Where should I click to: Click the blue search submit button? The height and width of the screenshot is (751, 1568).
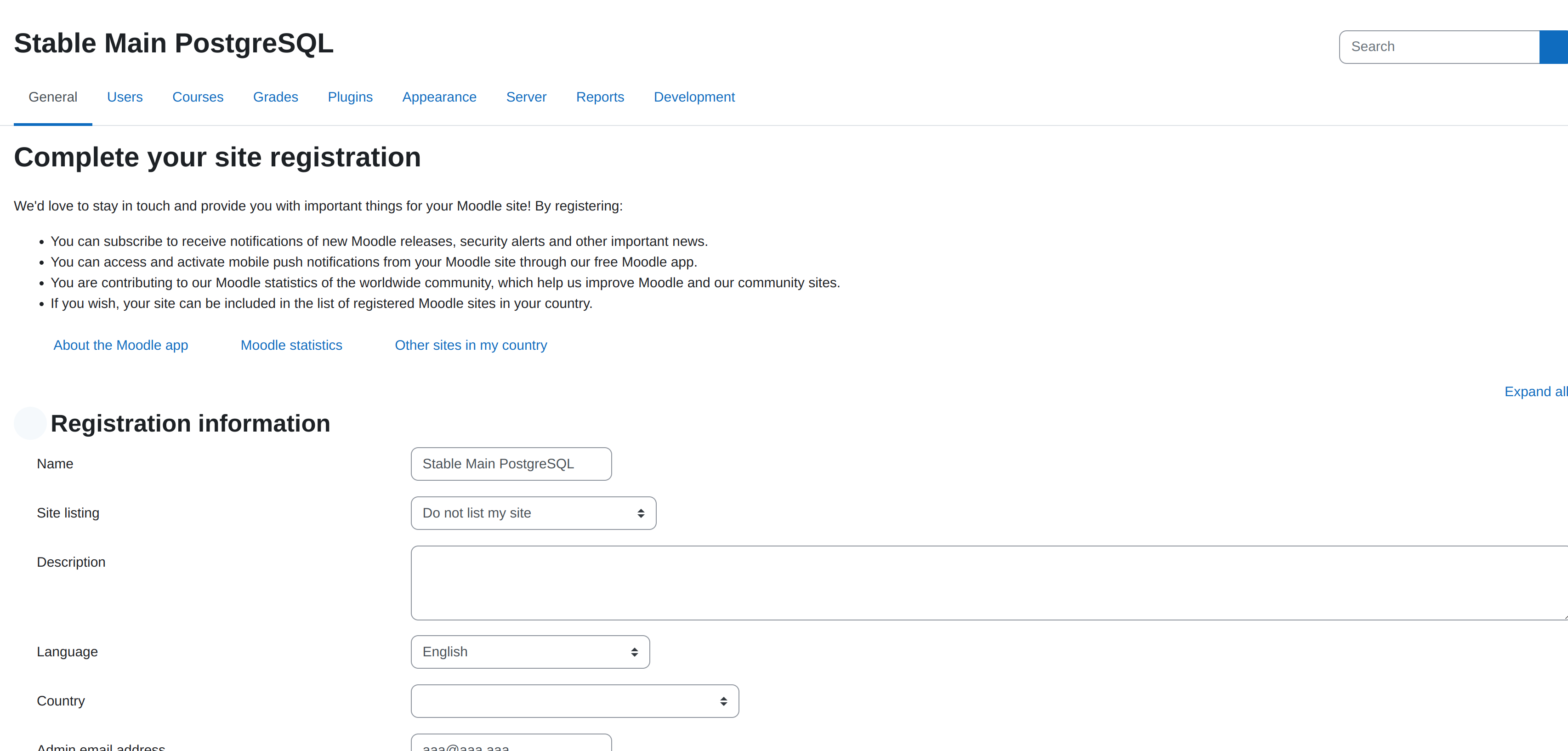[1554, 47]
